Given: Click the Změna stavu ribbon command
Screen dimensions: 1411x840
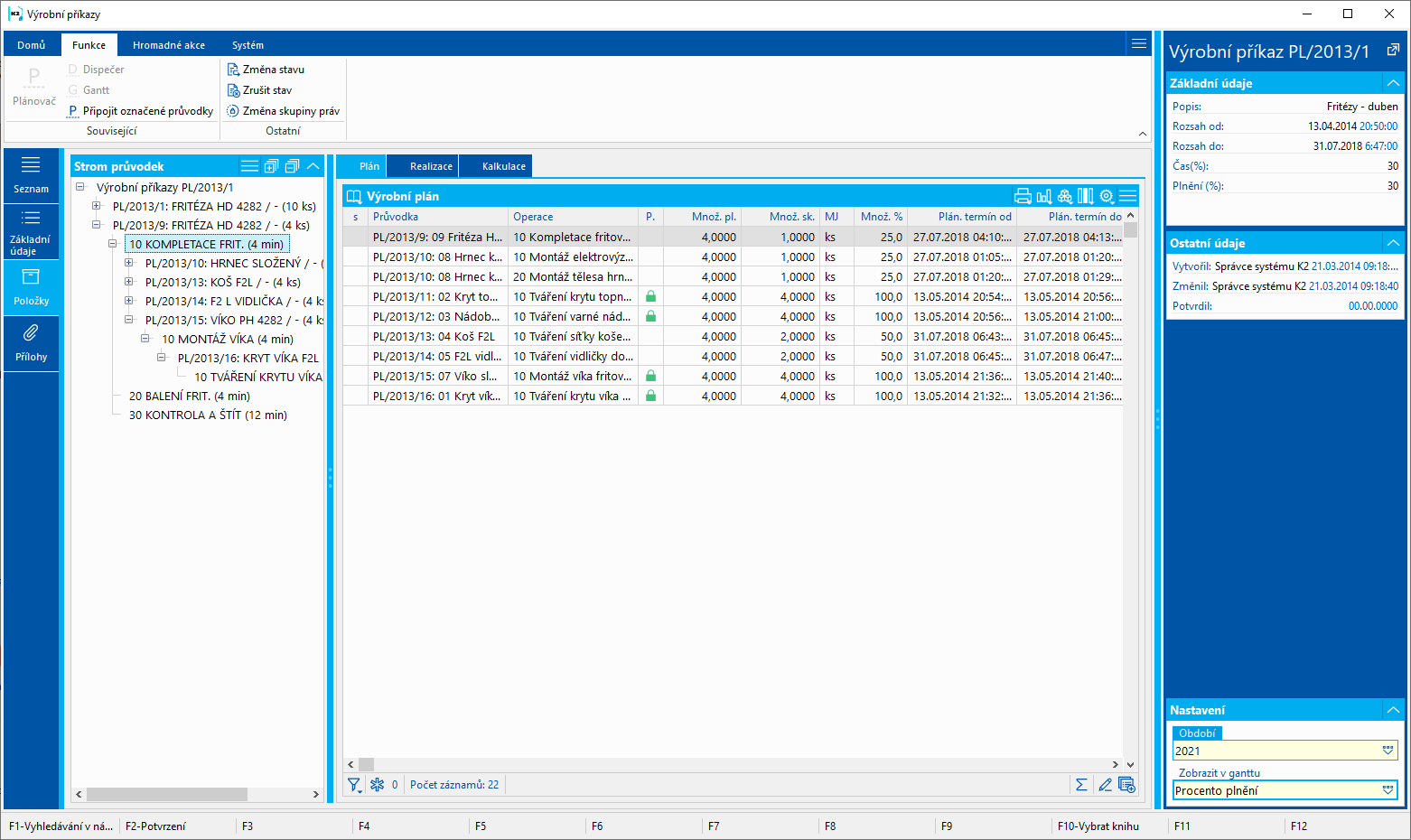Looking at the screenshot, I should point(266,70).
